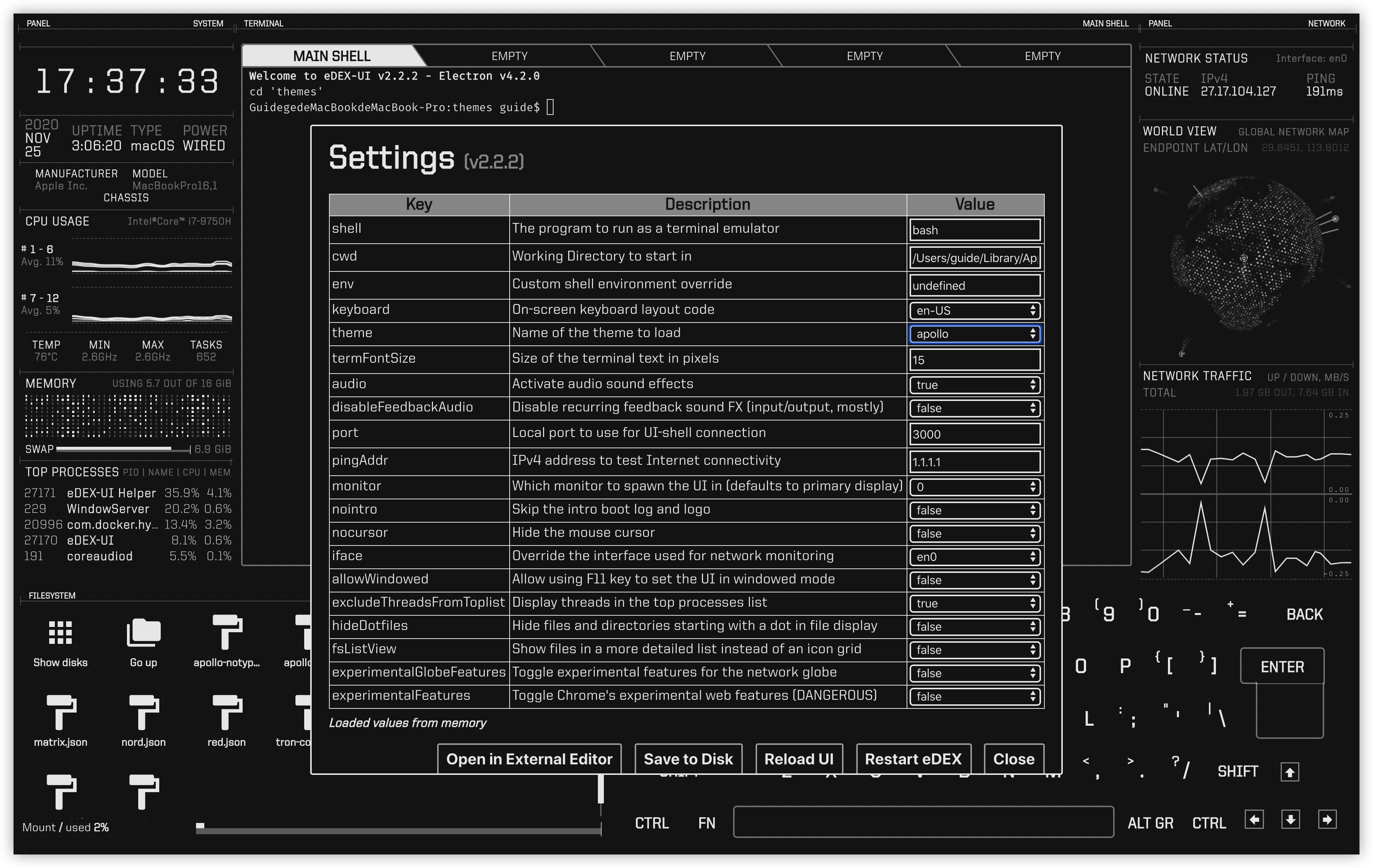Open the nord.json theme file icon

tap(143, 713)
